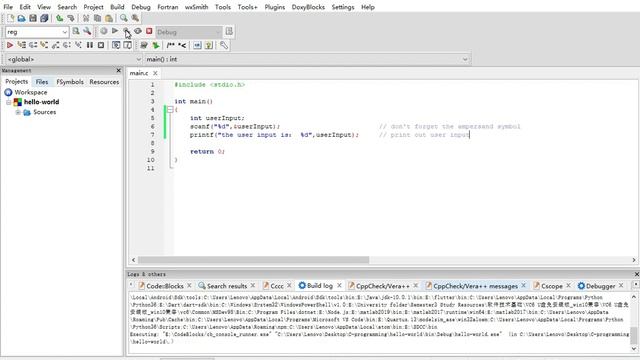Expand the Sources folder
Screen dimensions: 640x360
pyautogui.click(x=18, y=112)
